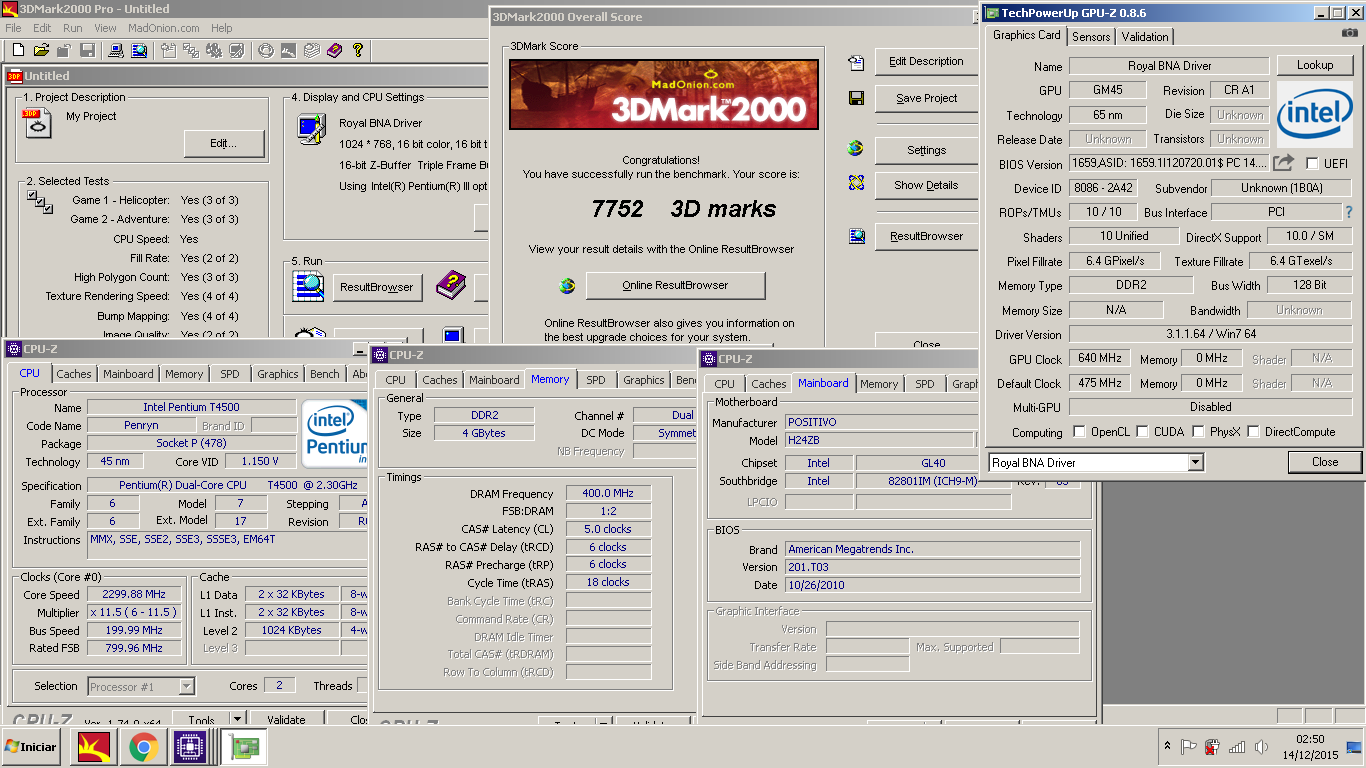Open the Run menu

click(x=73, y=28)
